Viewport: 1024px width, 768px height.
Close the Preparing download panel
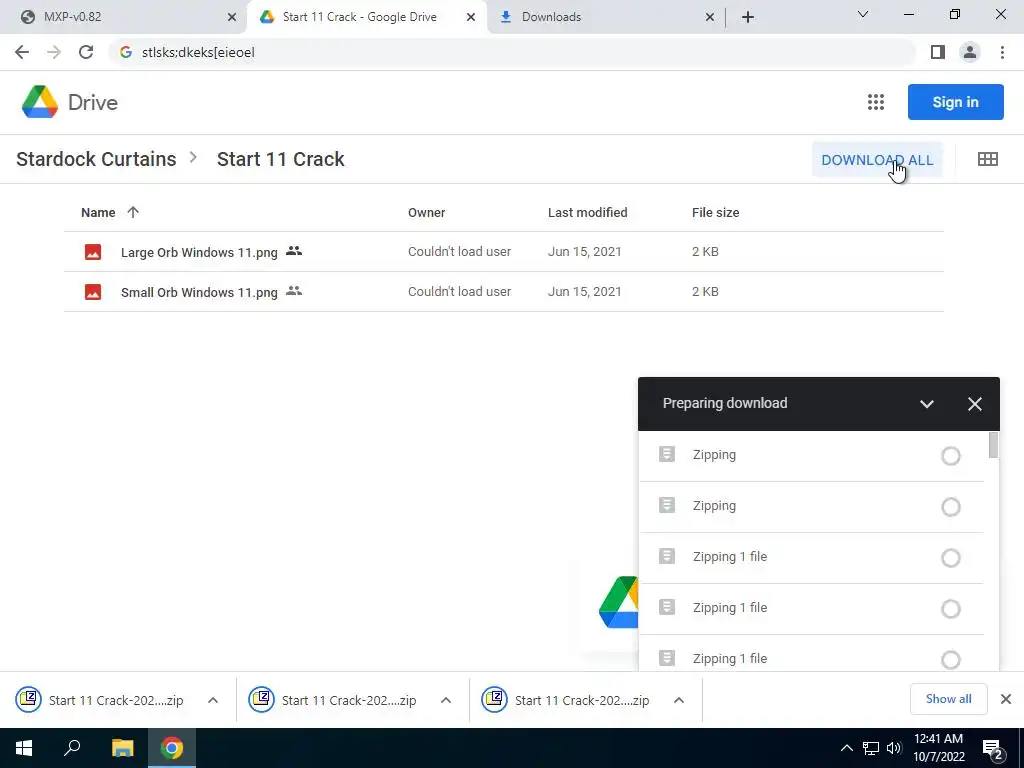coord(974,404)
